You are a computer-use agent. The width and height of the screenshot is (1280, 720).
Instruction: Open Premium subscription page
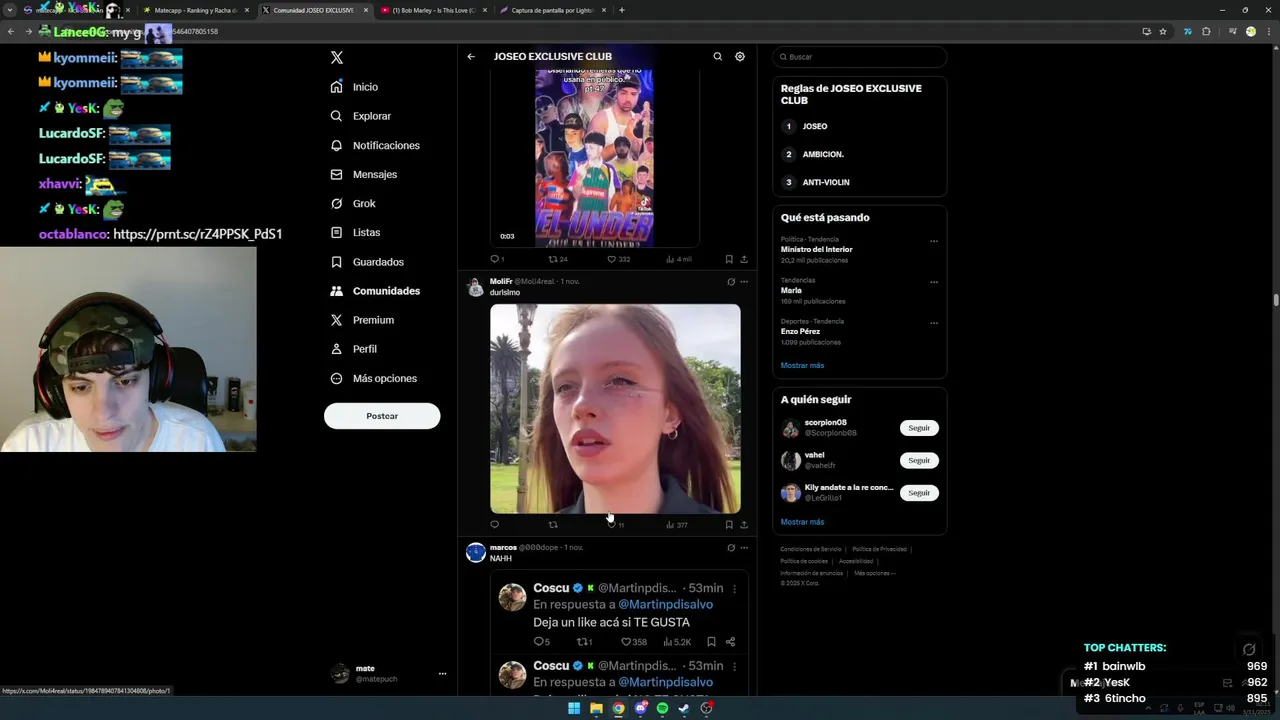point(362,320)
